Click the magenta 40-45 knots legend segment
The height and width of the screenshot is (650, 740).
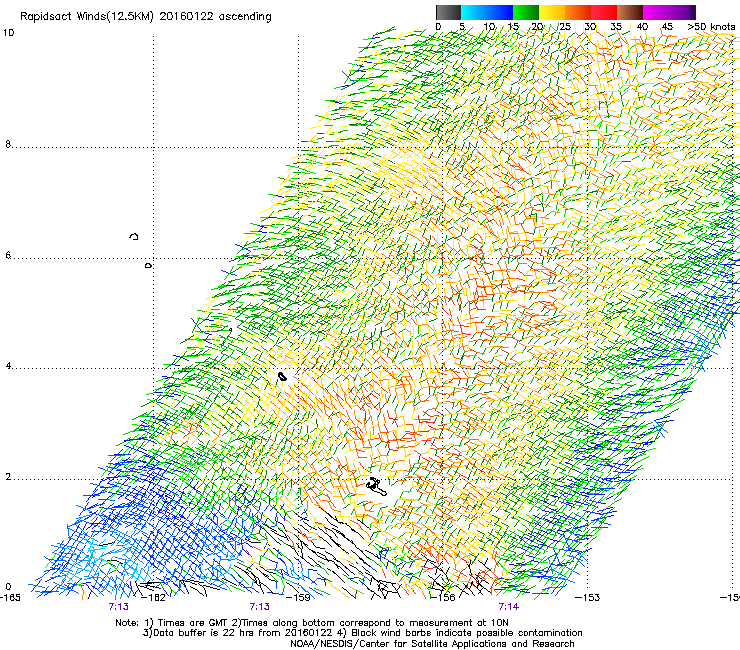point(656,12)
